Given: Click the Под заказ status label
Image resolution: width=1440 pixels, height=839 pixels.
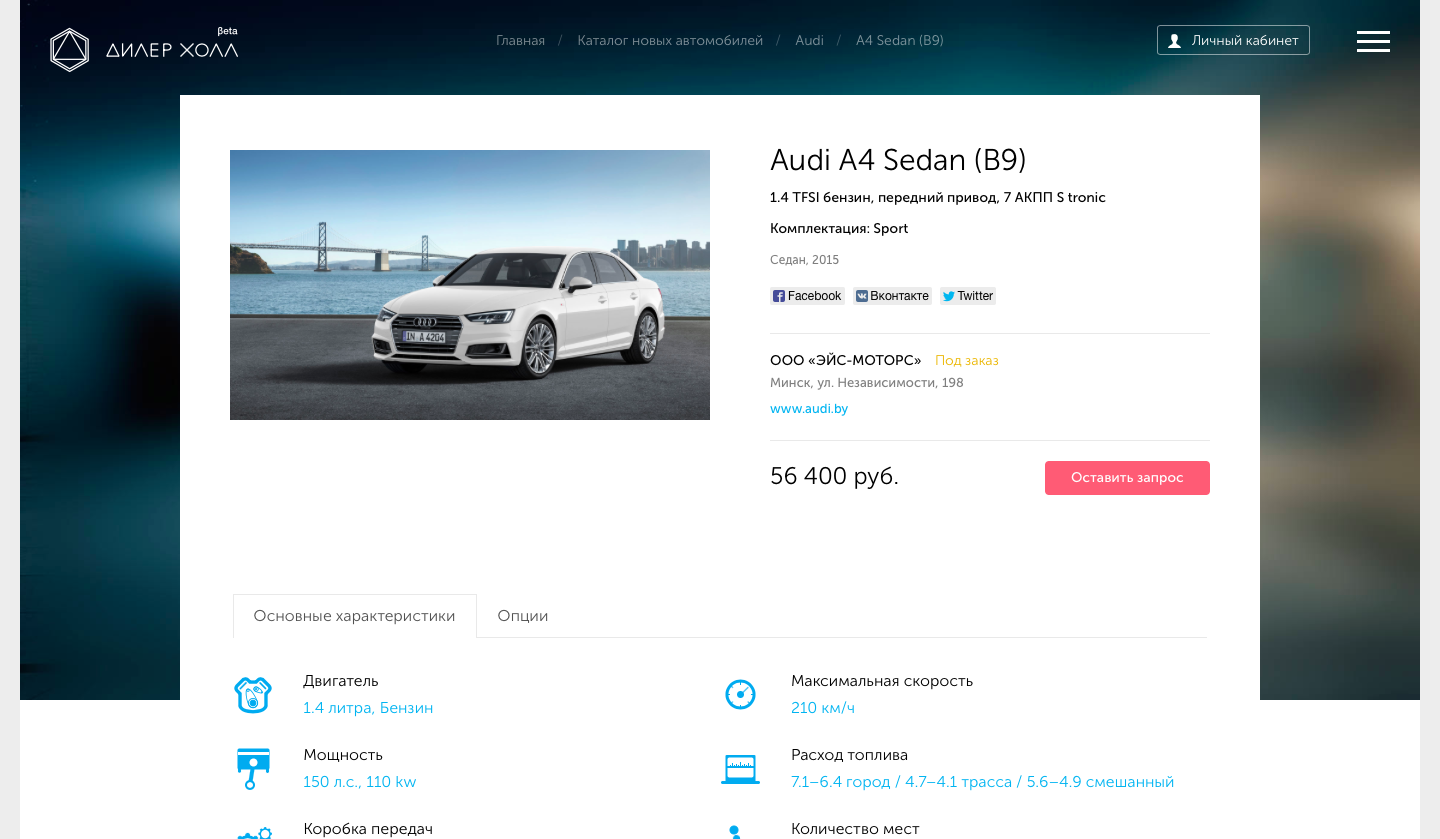Looking at the screenshot, I should click(x=967, y=361).
